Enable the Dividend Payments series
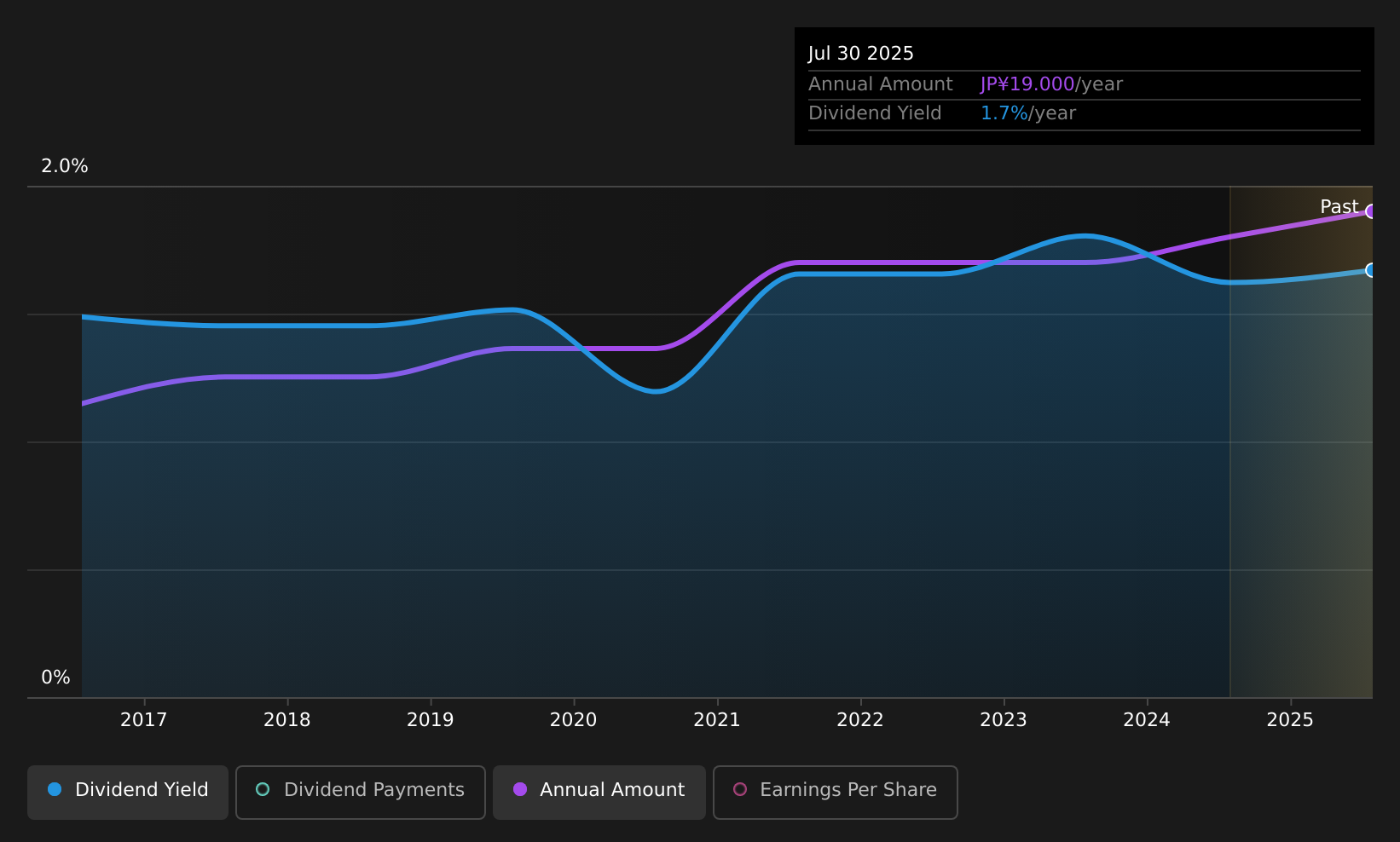Screen dimensions: 1400x842 tap(361, 792)
